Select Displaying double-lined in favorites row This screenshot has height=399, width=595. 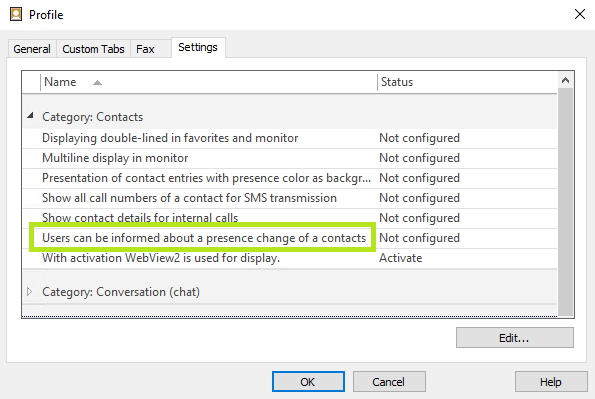click(290, 138)
